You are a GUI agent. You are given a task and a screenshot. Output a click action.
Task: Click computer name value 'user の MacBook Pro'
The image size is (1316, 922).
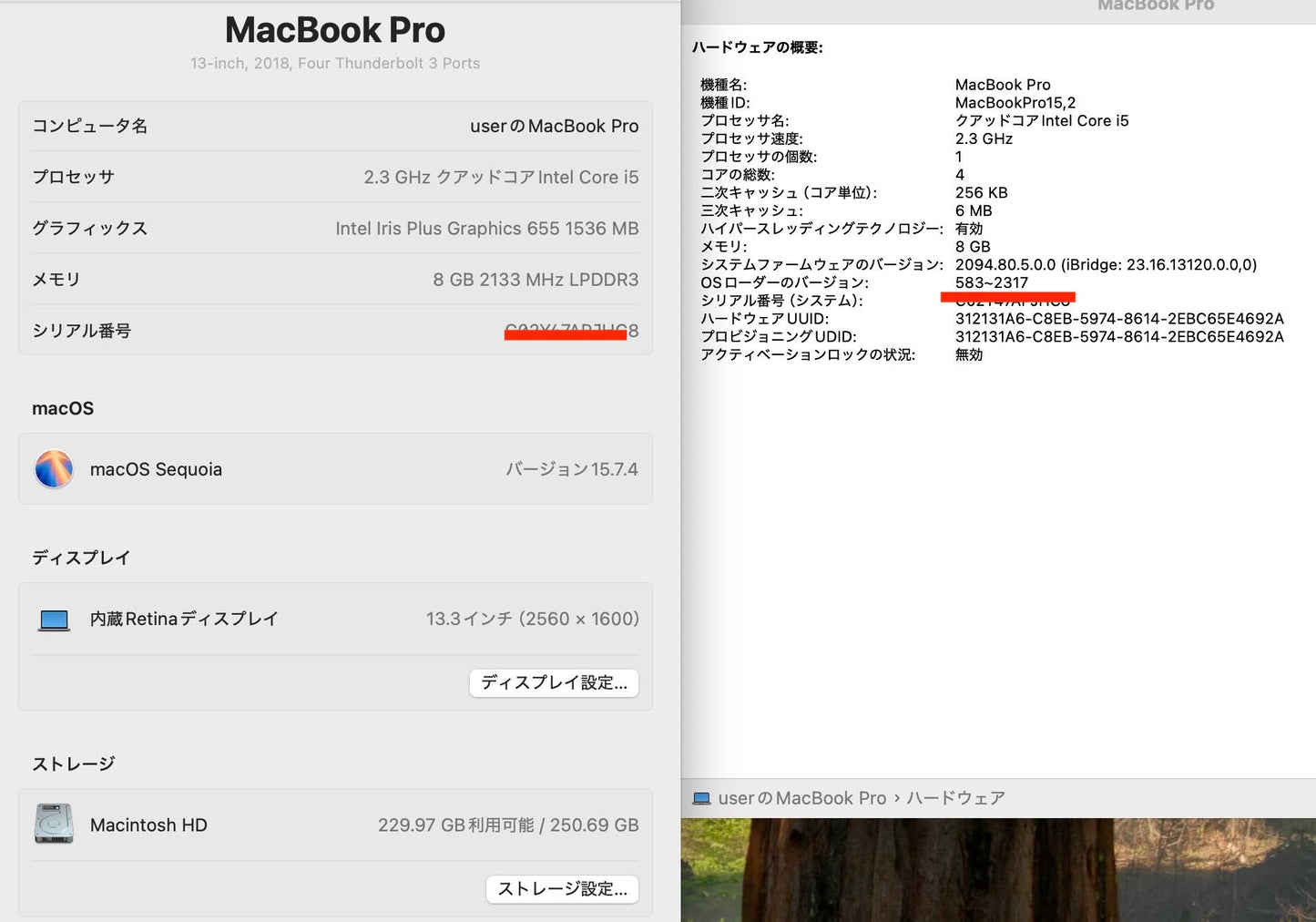pyautogui.click(x=554, y=126)
